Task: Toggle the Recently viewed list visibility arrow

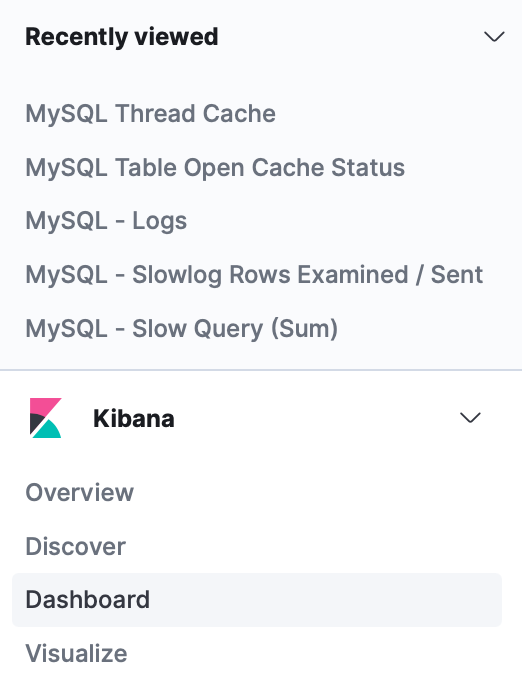Action: coord(494,37)
